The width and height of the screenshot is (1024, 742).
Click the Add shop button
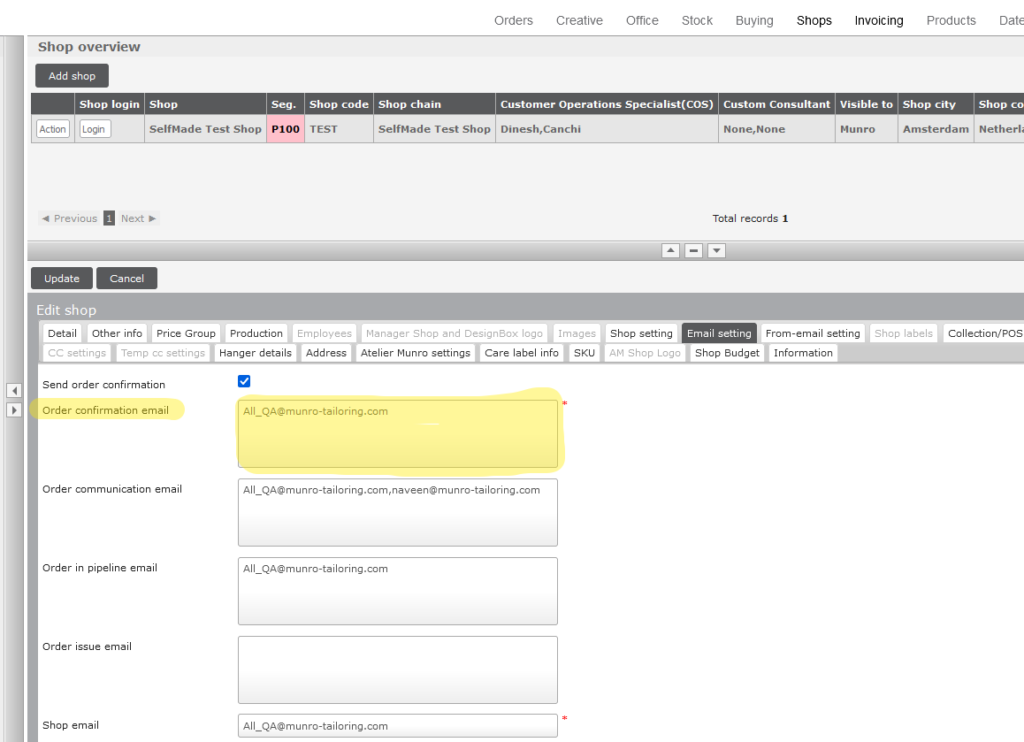coord(72,76)
